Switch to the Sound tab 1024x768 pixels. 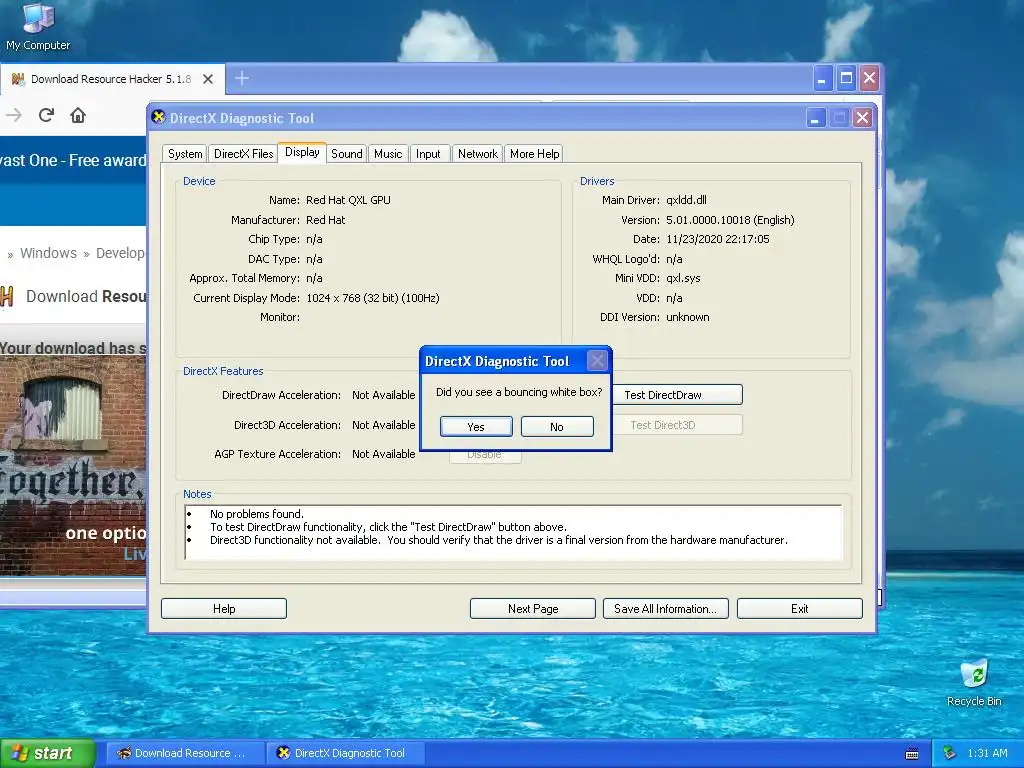pyautogui.click(x=347, y=153)
